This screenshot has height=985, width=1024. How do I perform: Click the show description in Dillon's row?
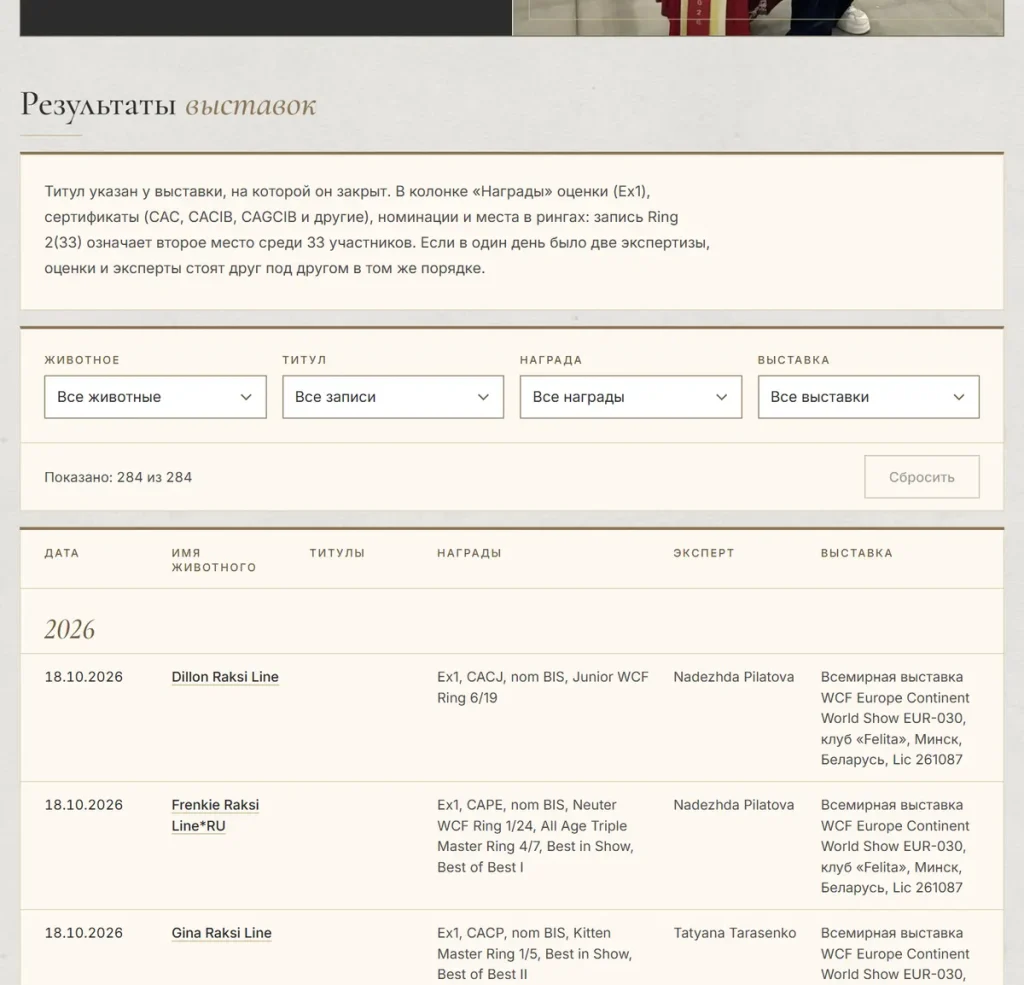[x=895, y=718]
